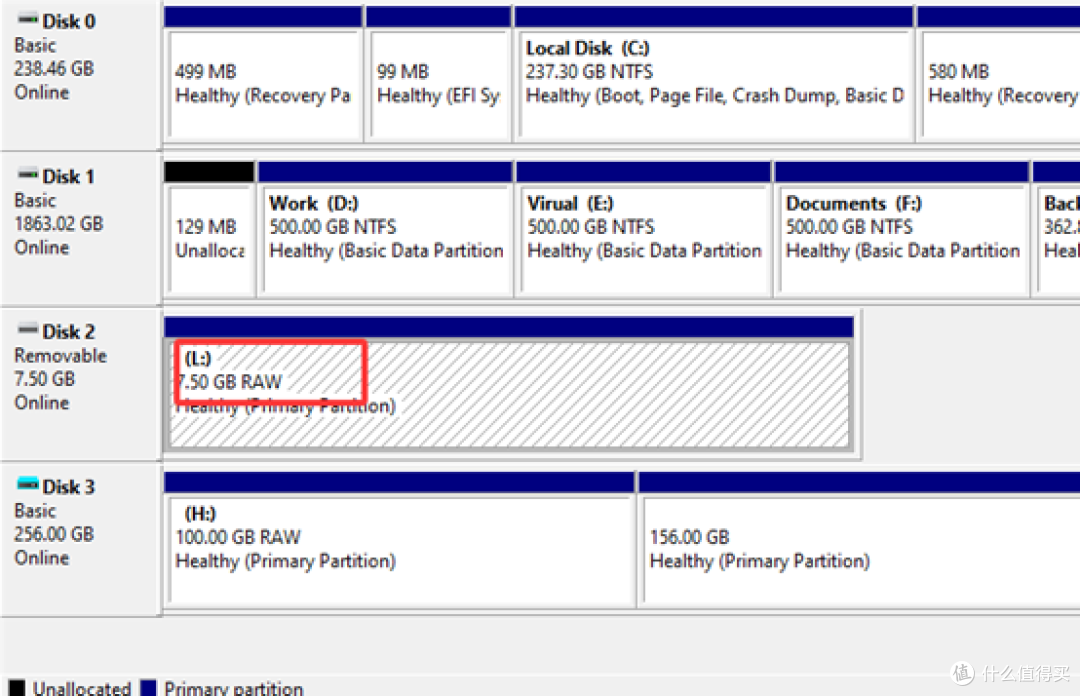Screen dimensions: 1080x696
Task: Click Disk 2 Online status text
Action: (x=41, y=402)
